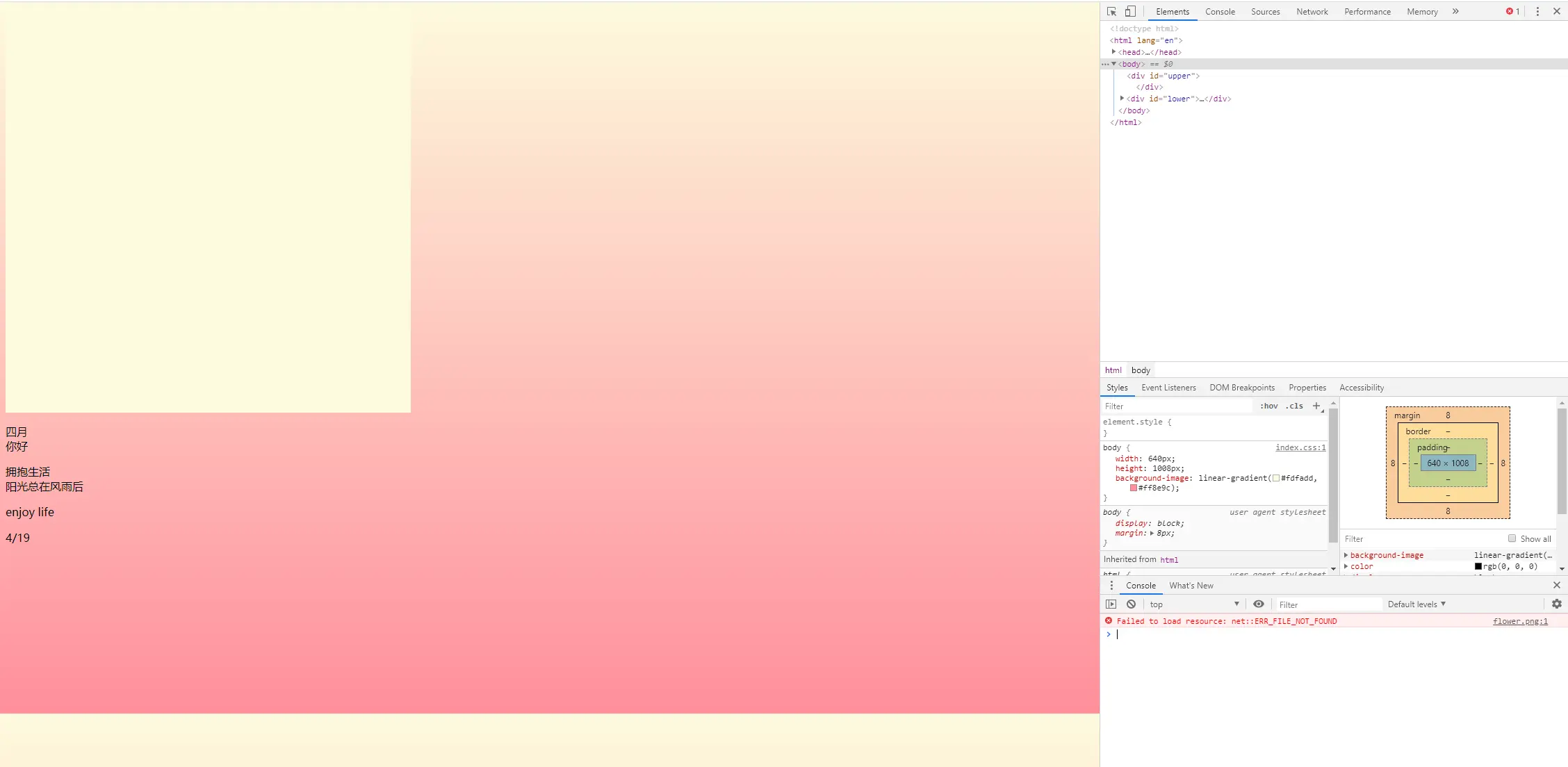Open DevTools three-dot customize menu

tap(1537, 11)
